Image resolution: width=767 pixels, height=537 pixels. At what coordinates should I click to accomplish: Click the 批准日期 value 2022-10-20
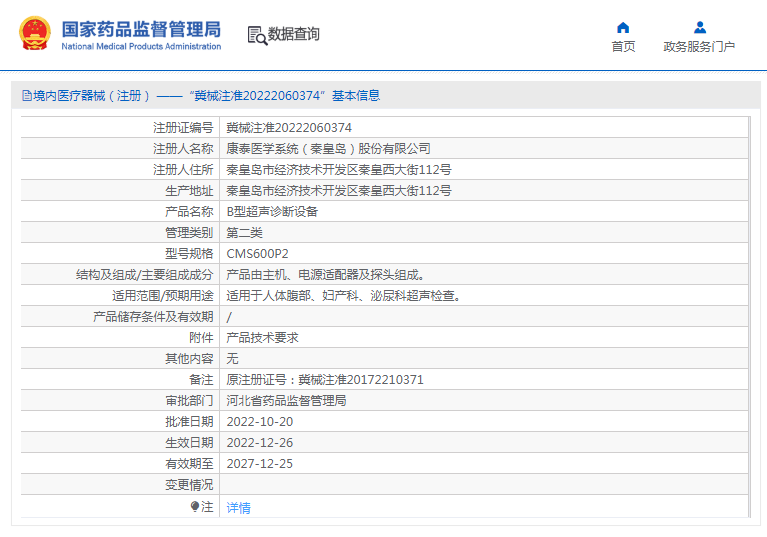[260, 422]
